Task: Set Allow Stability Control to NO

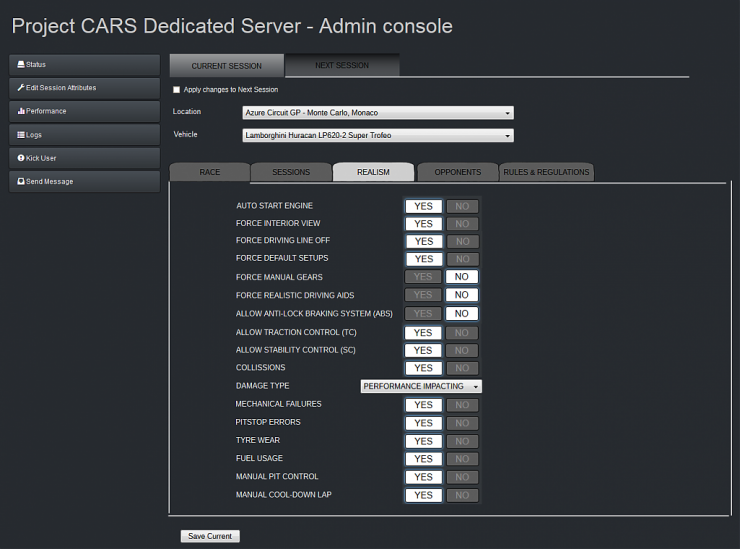Action: coord(462,350)
